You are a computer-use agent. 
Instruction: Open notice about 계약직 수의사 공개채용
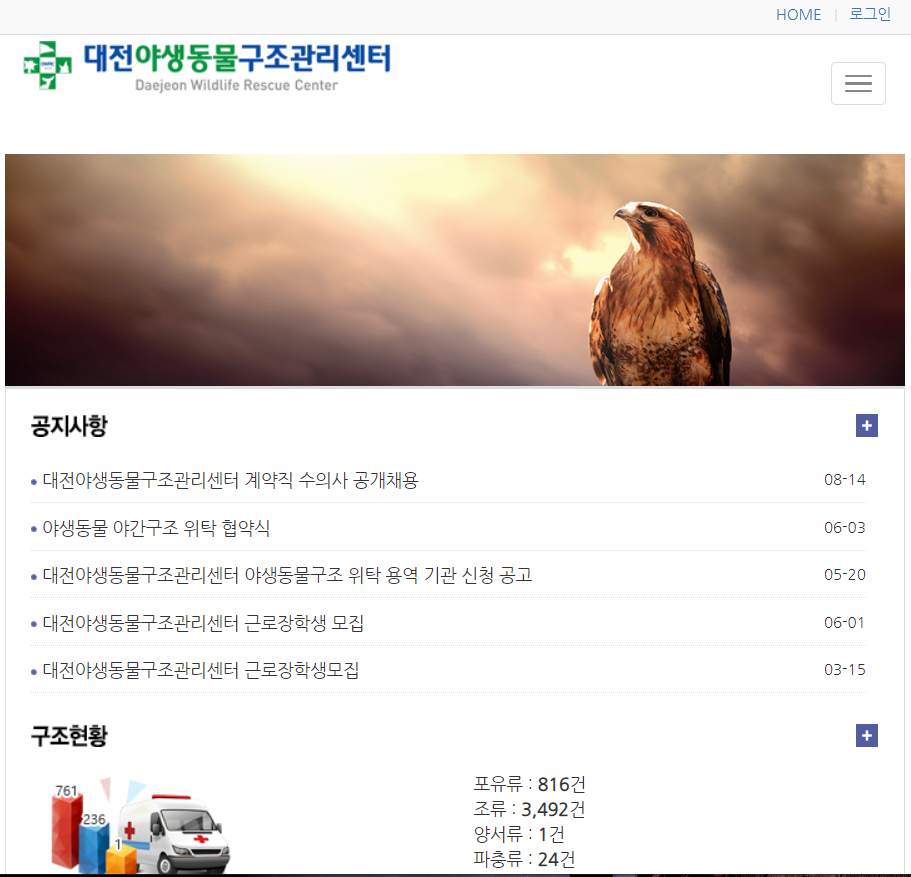coord(231,480)
